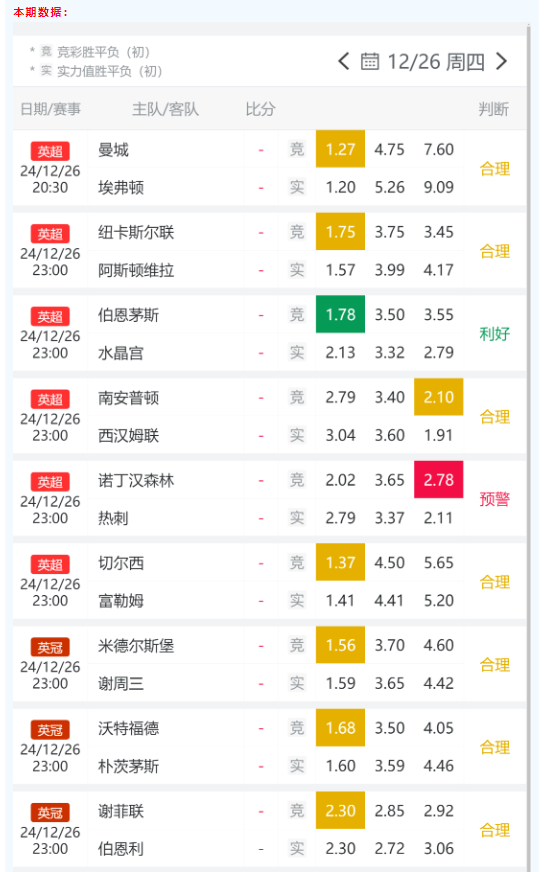
Task: Open 利好 judgment for 伯恩茅斯 match
Action: (x=494, y=334)
